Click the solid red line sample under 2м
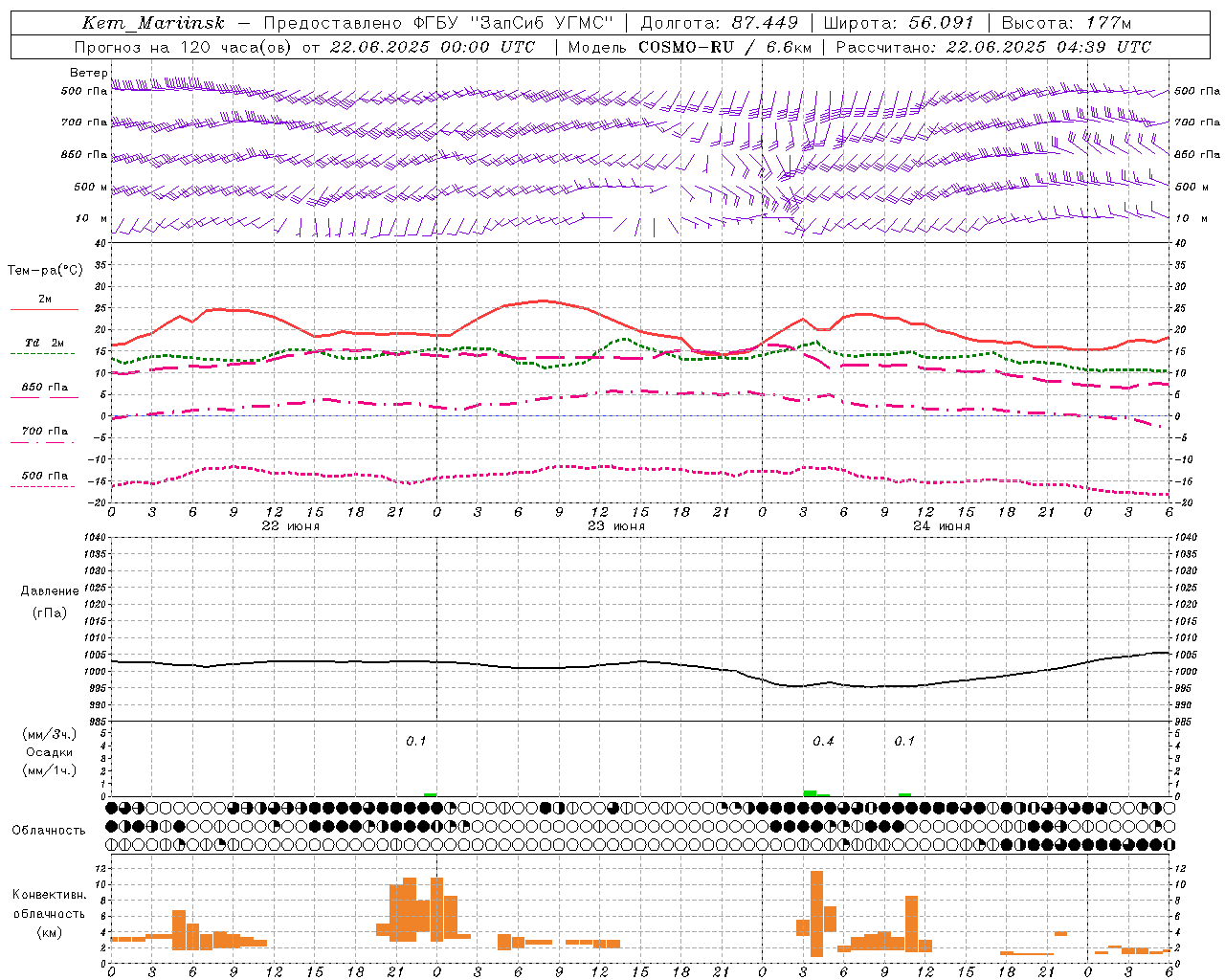This screenshot has height=980, width=1225. pyautogui.click(x=44, y=309)
